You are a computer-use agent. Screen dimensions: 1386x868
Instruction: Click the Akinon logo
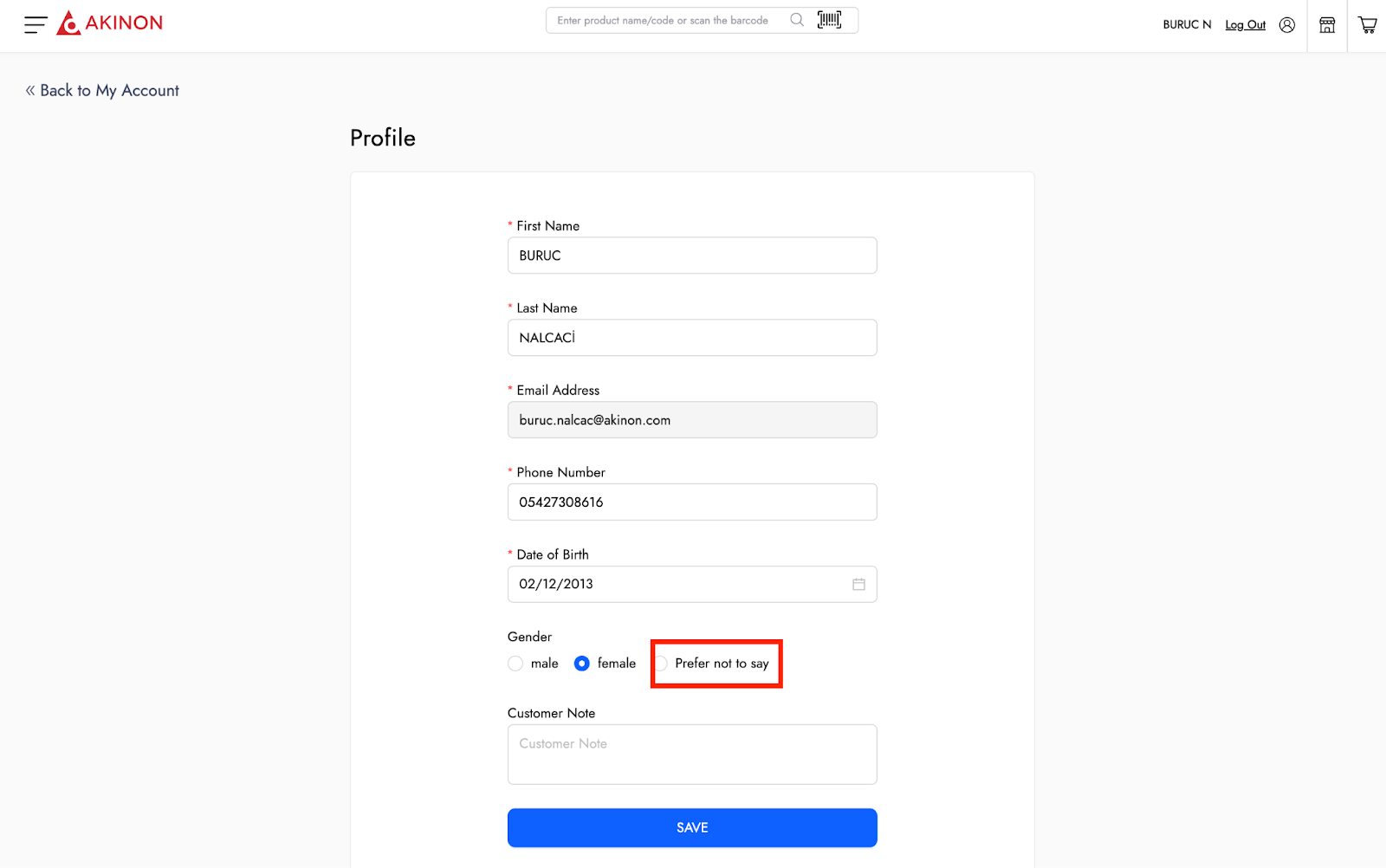[110, 23]
